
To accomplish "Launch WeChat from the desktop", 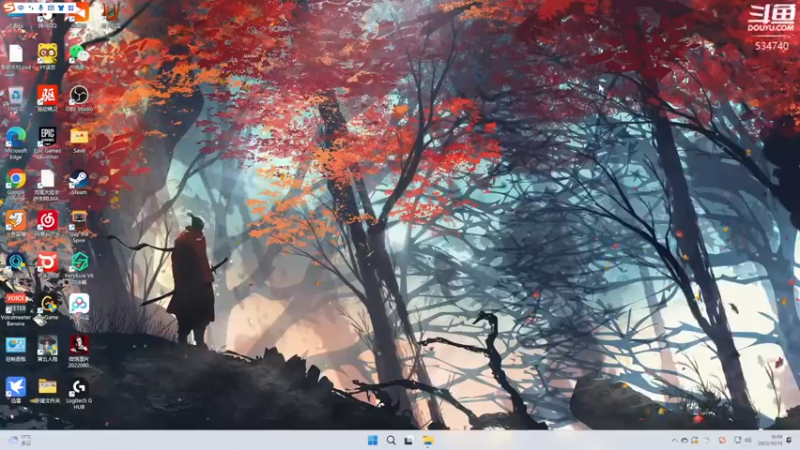I will pos(79,53).
